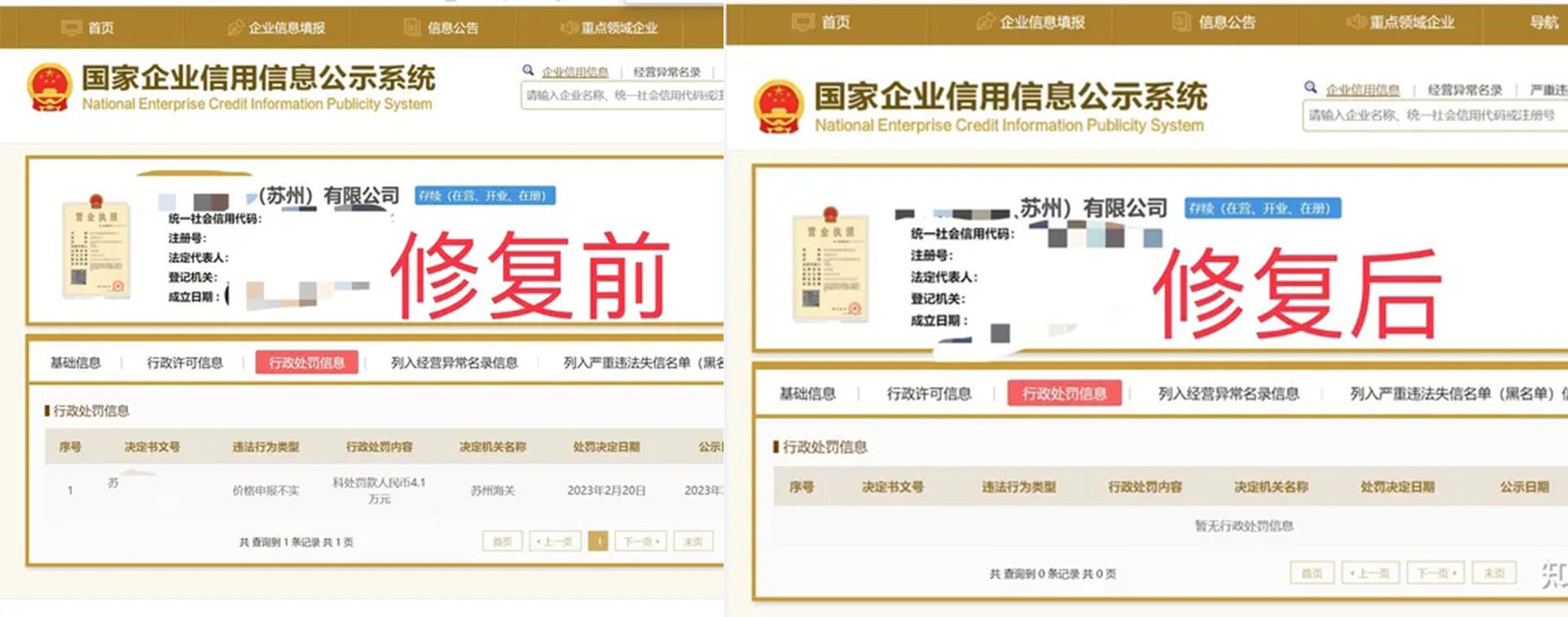Select red 行政处罚信息 tab in left screenshot
This screenshot has height=617, width=1568.
pyautogui.click(x=307, y=362)
